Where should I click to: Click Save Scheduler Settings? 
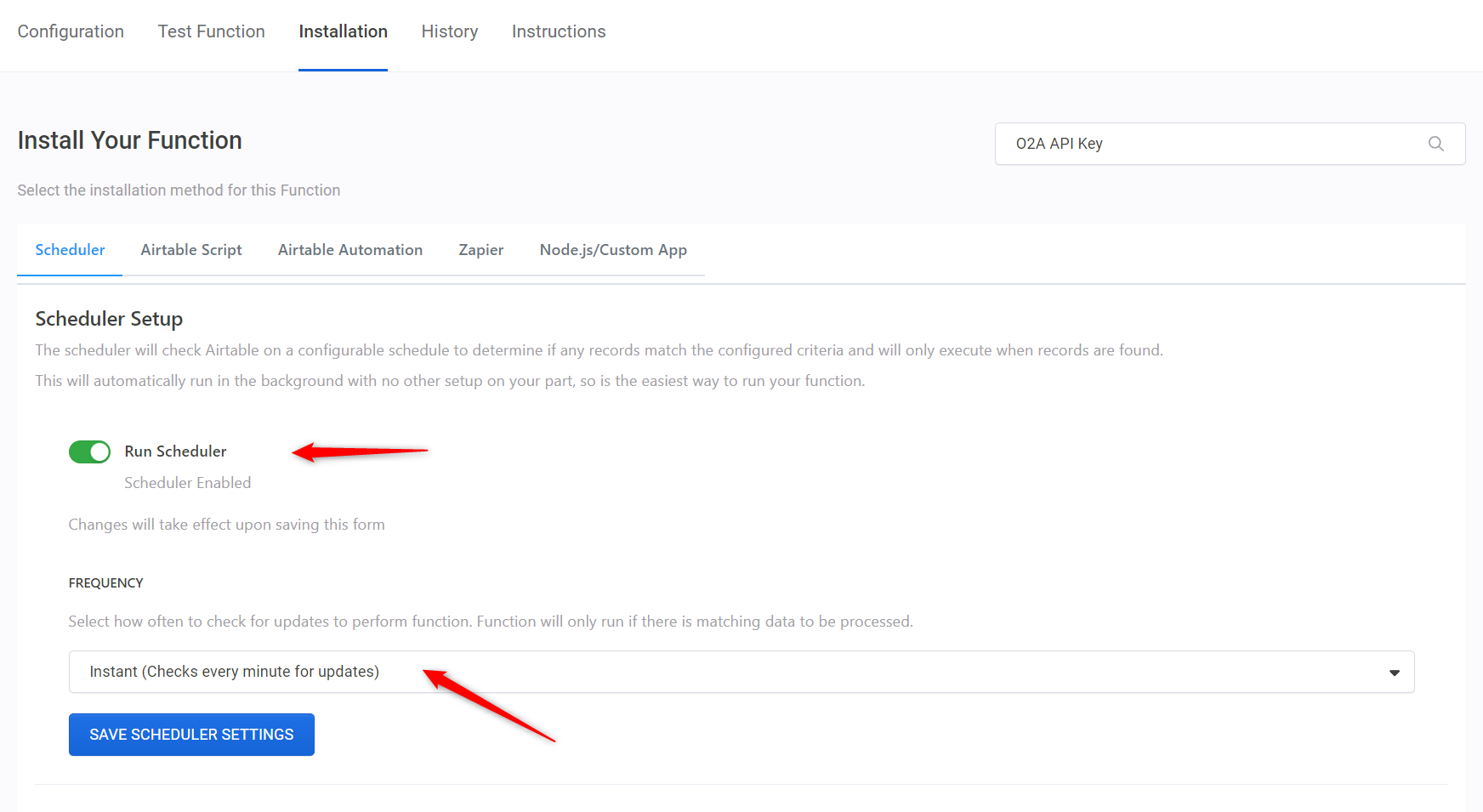[x=190, y=734]
